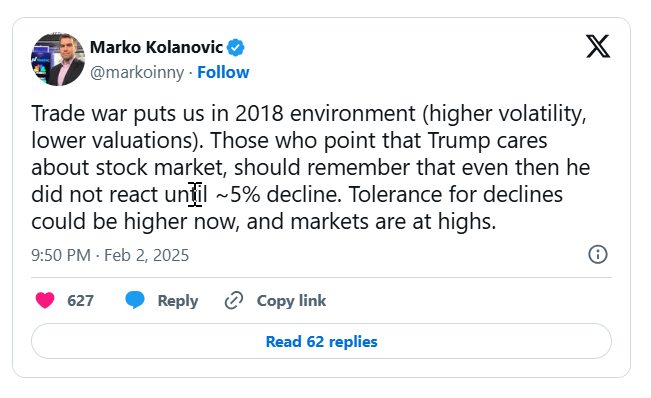Click the Marko Kolanovic display name
The image size is (651, 398).
157,47
